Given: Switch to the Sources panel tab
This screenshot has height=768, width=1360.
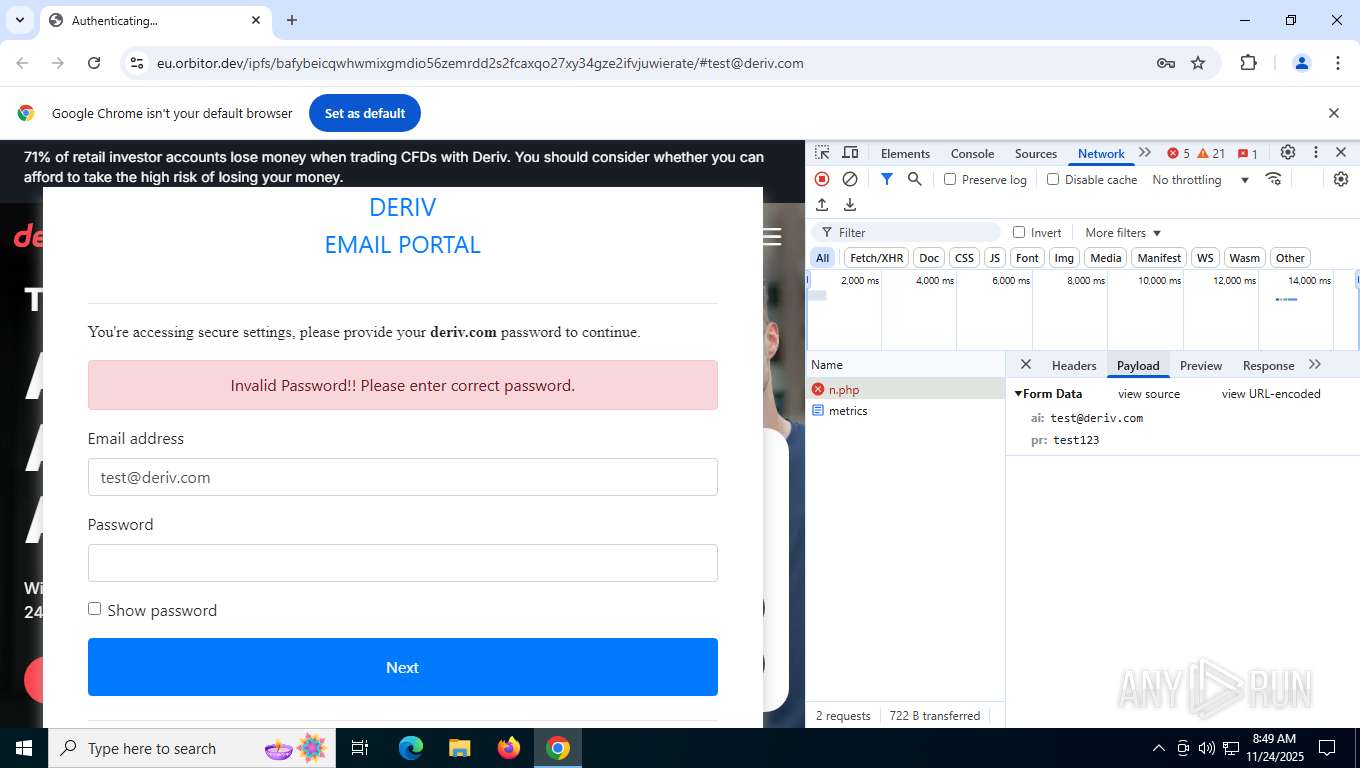Looking at the screenshot, I should click(x=1035, y=153).
